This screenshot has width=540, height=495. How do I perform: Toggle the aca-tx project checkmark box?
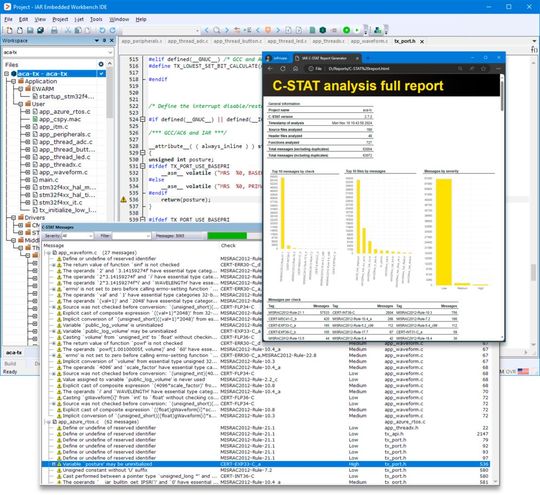pos(101,74)
